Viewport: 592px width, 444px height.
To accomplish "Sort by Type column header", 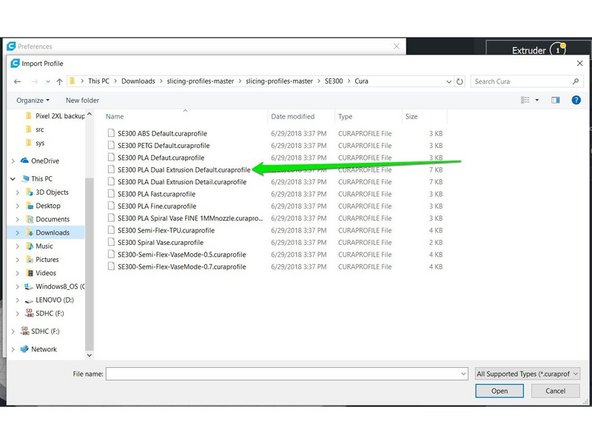I will 345,117.
